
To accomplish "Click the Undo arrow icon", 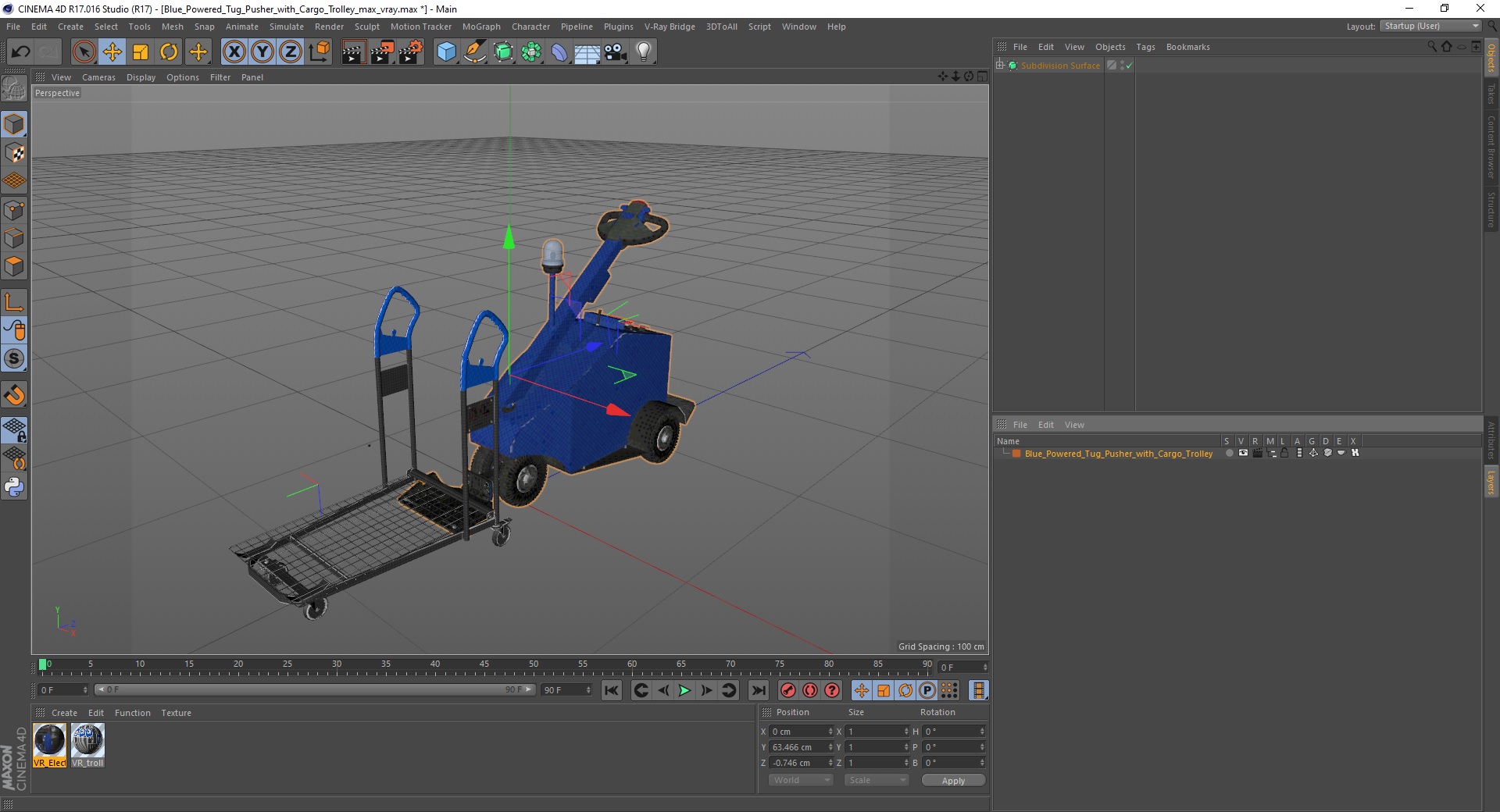I will pos(21,52).
